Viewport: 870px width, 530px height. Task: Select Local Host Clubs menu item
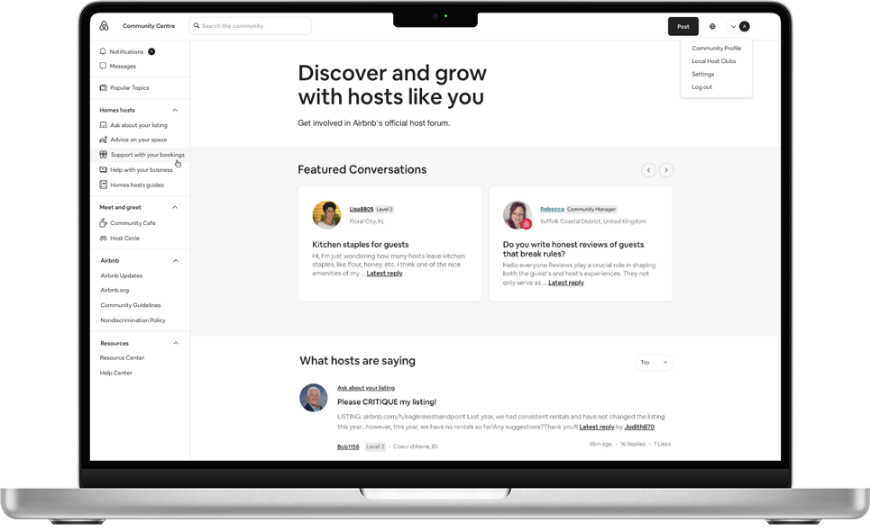714,61
